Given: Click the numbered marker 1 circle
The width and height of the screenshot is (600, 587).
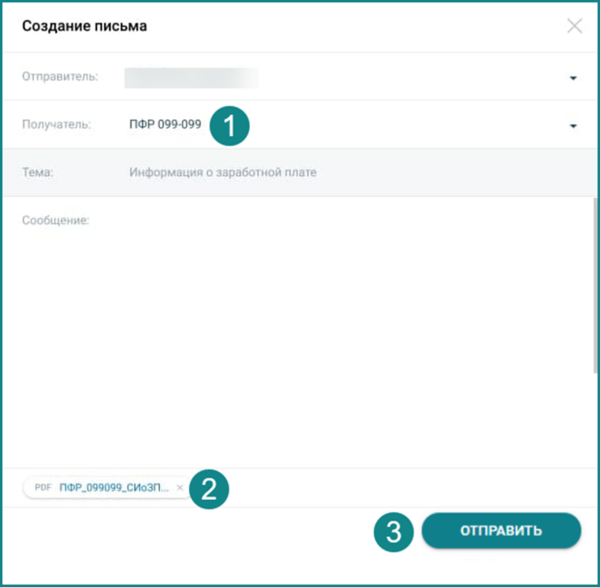Looking at the screenshot, I should pyautogui.click(x=230, y=126).
